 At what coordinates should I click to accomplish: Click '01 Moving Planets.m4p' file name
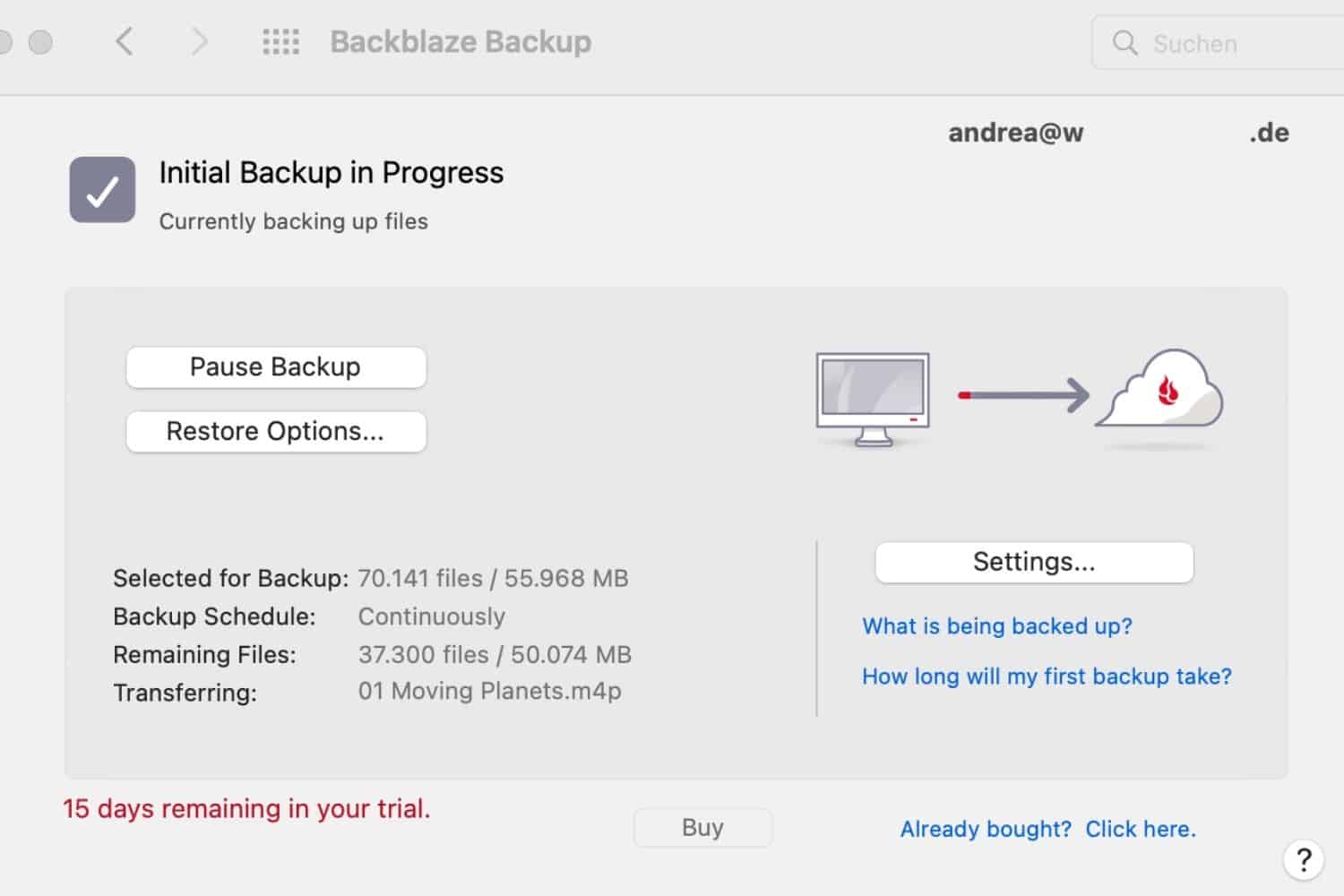[489, 691]
